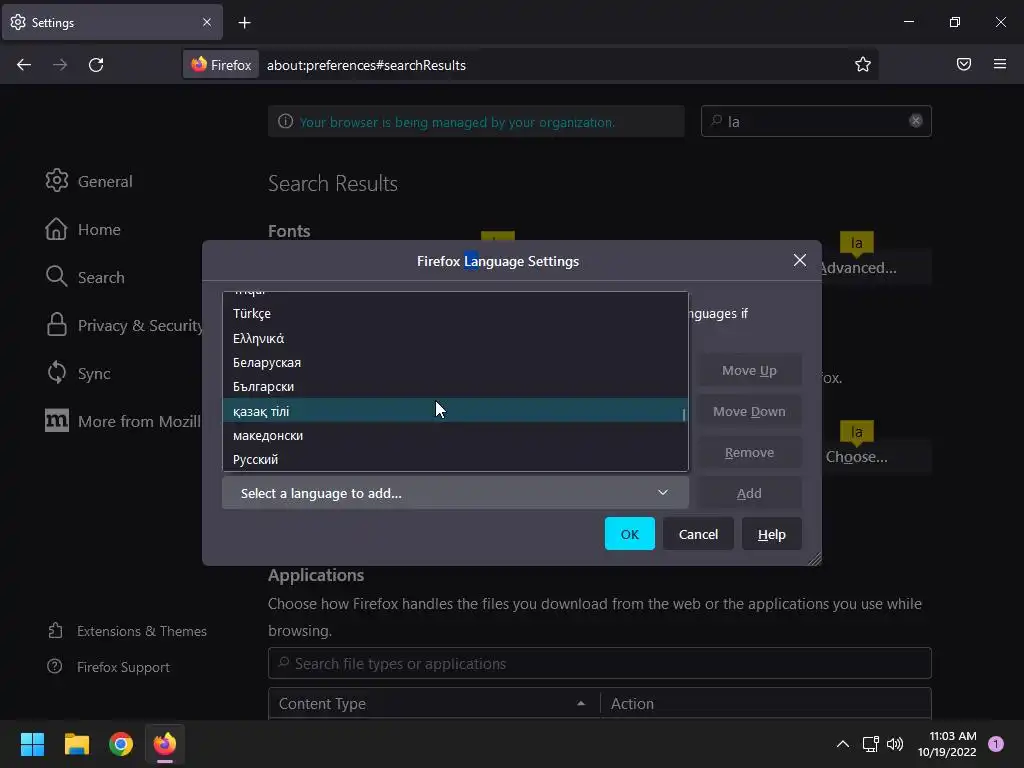Open Firefox Support link
Viewport: 1024px width, 768px height.
pyautogui.click(x=108, y=667)
